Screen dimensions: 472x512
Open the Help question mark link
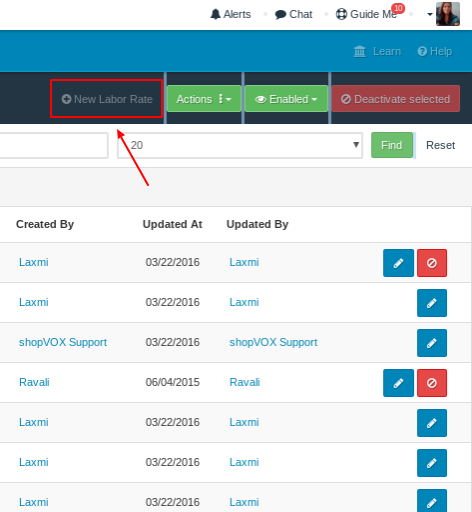point(435,51)
